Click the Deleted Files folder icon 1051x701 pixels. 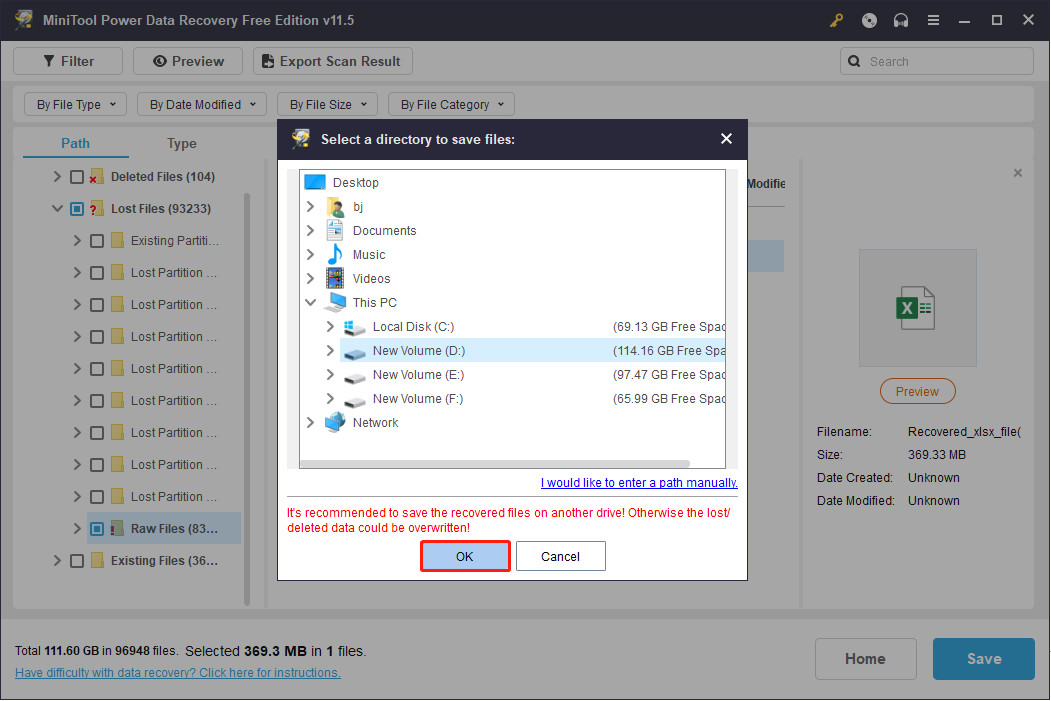pos(97,176)
